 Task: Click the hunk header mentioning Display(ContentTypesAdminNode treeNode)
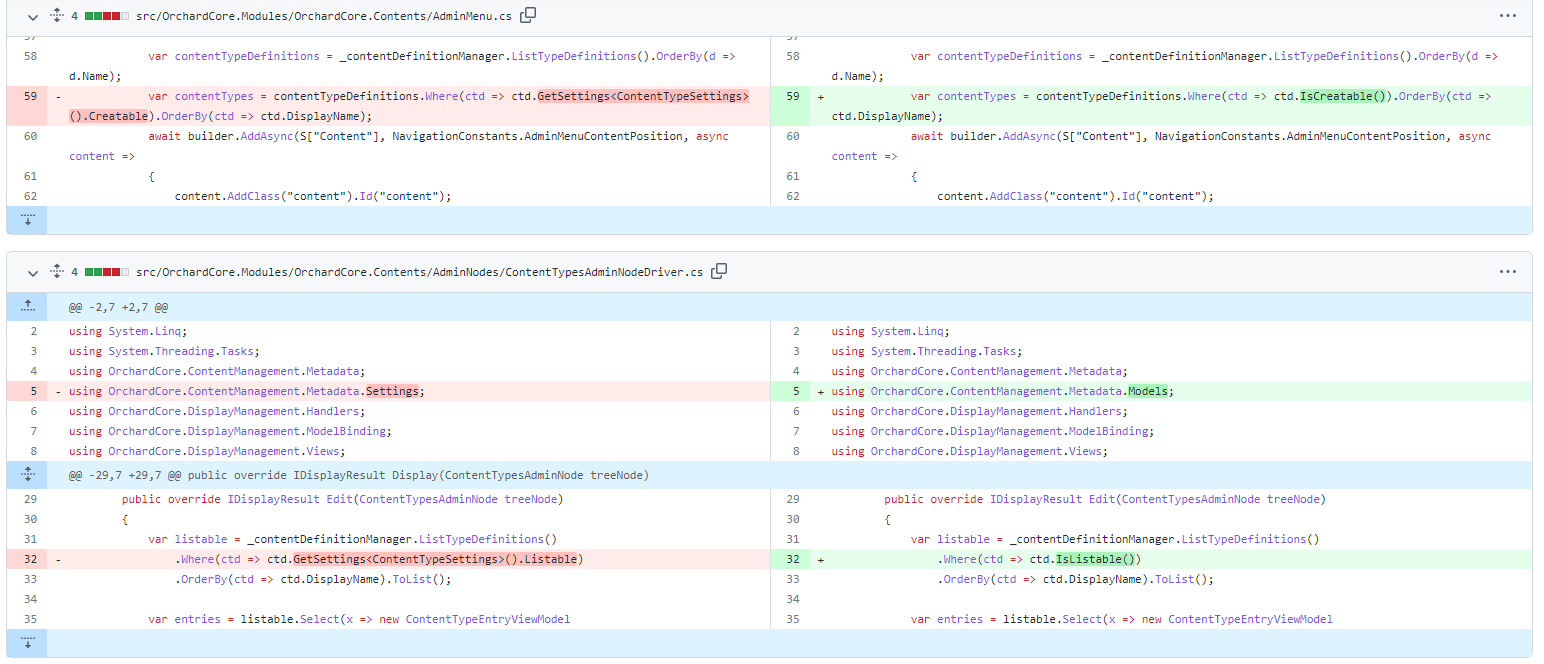359,475
